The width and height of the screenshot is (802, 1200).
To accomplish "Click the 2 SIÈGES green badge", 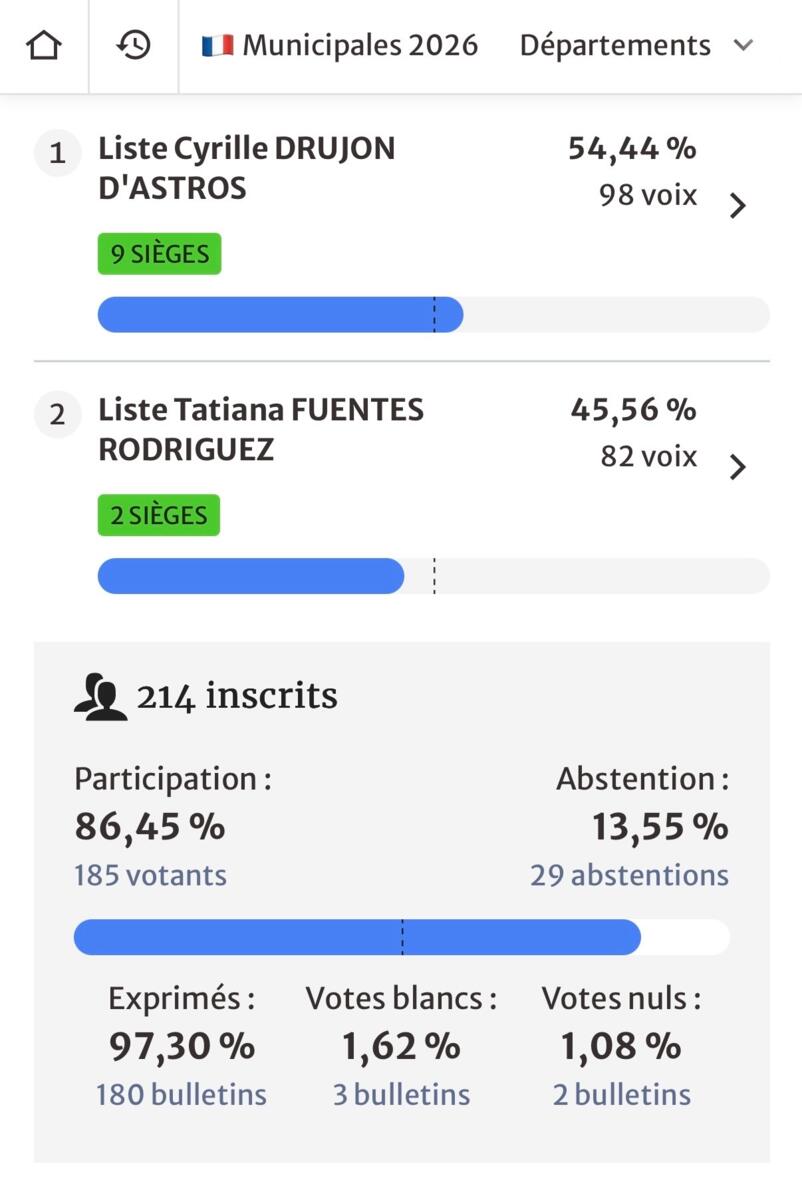I will pos(158,516).
